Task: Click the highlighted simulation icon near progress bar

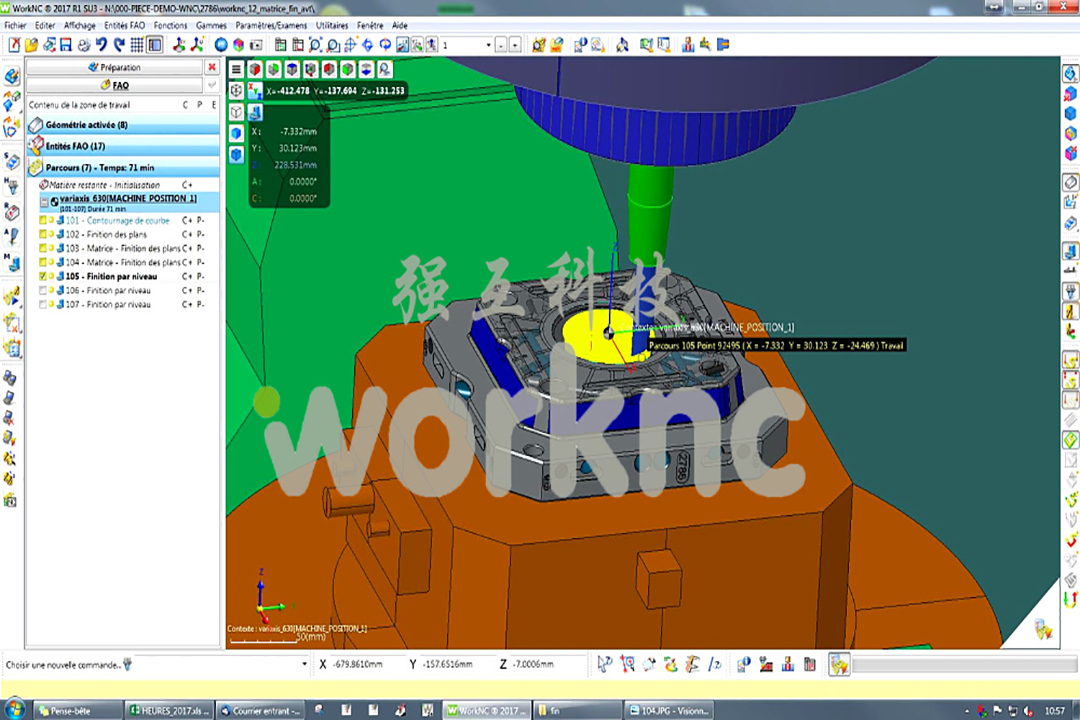Action: point(839,664)
